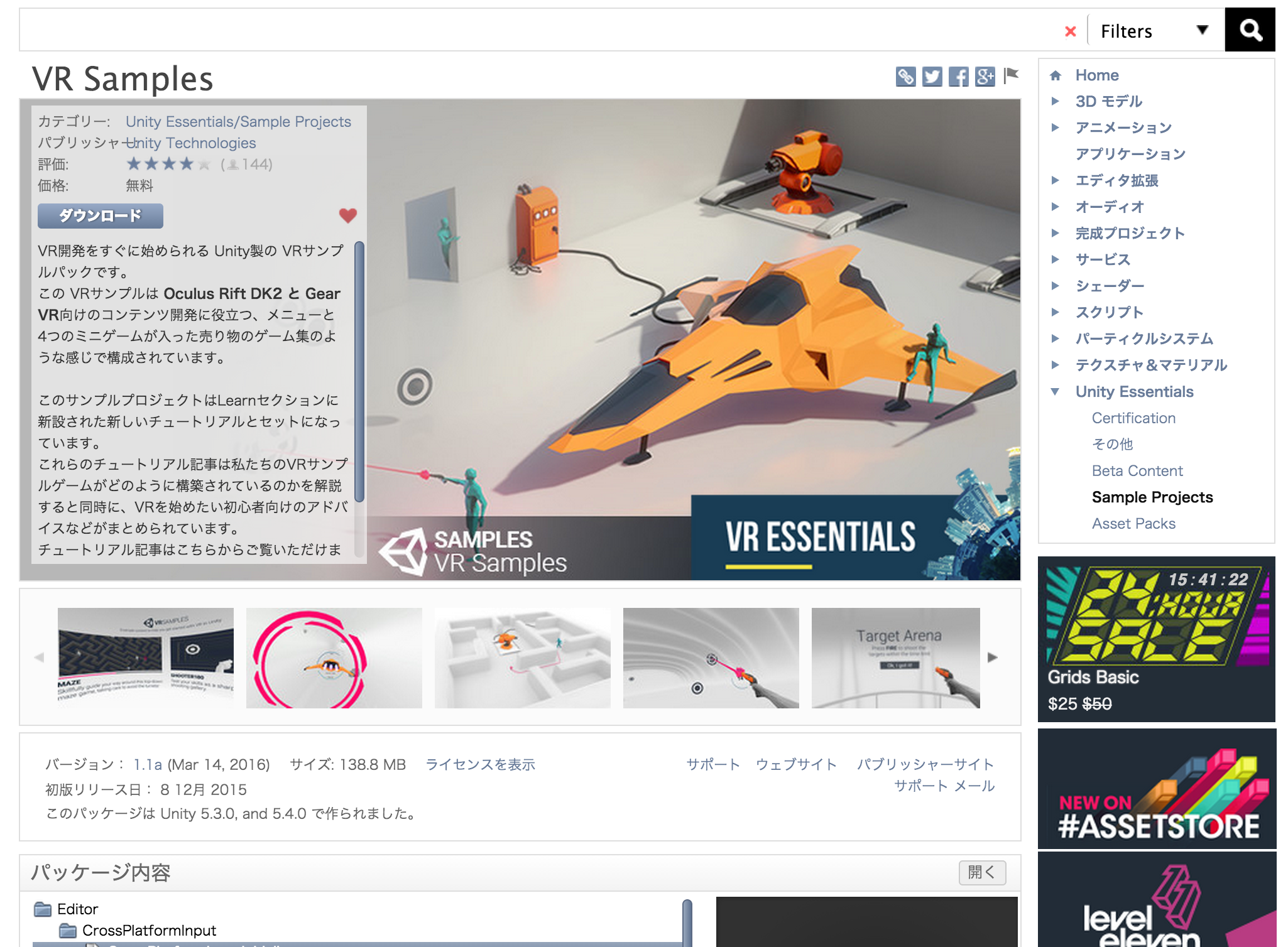Click inside the search input field
The width and height of the screenshot is (1288, 947).
coord(540,30)
